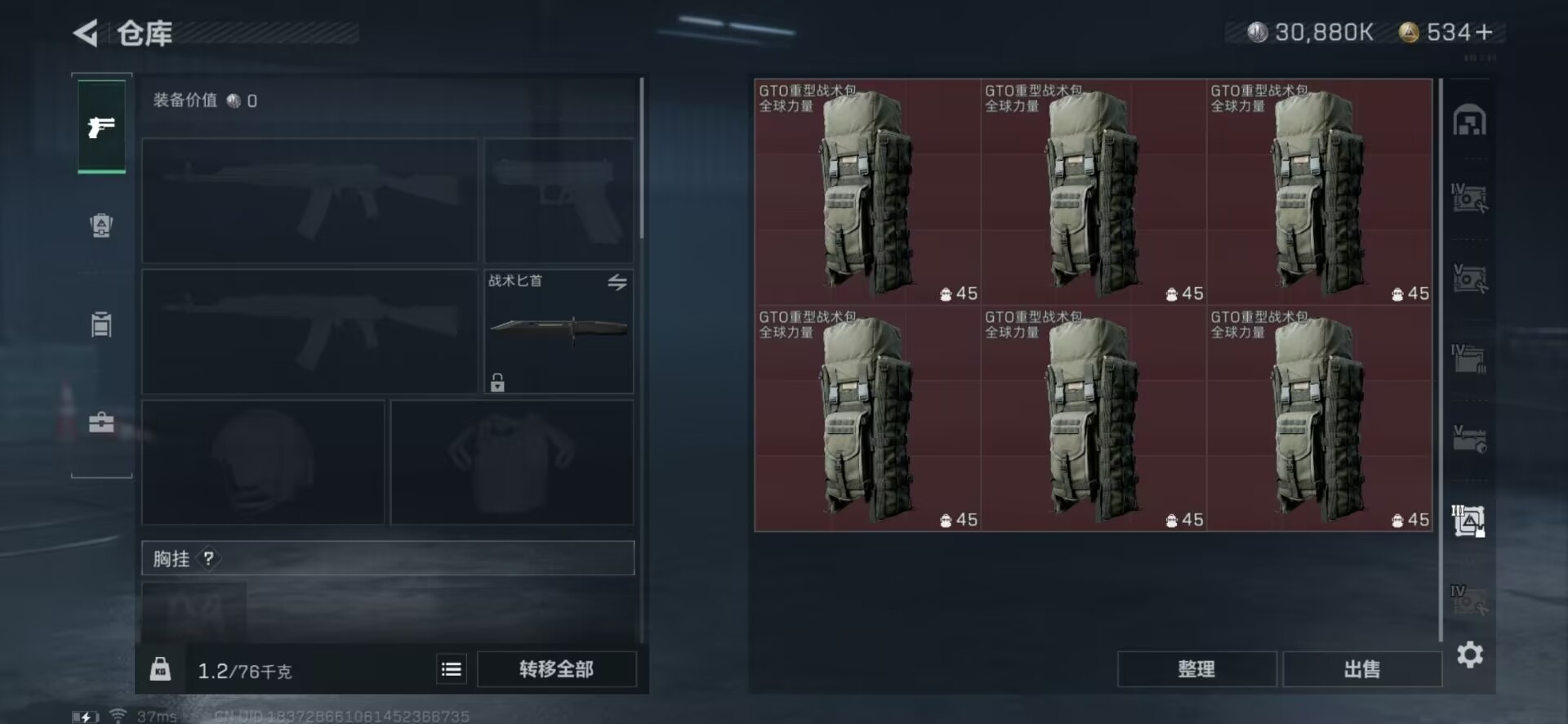Select the first GTO重型战术包 backpack
Image resolution: width=1568 pixels, height=724 pixels.
pyautogui.click(x=867, y=192)
